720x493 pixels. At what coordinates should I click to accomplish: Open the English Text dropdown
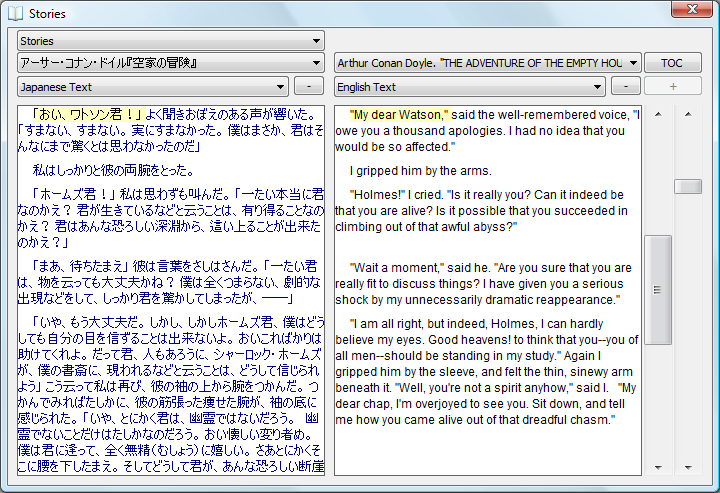470,87
